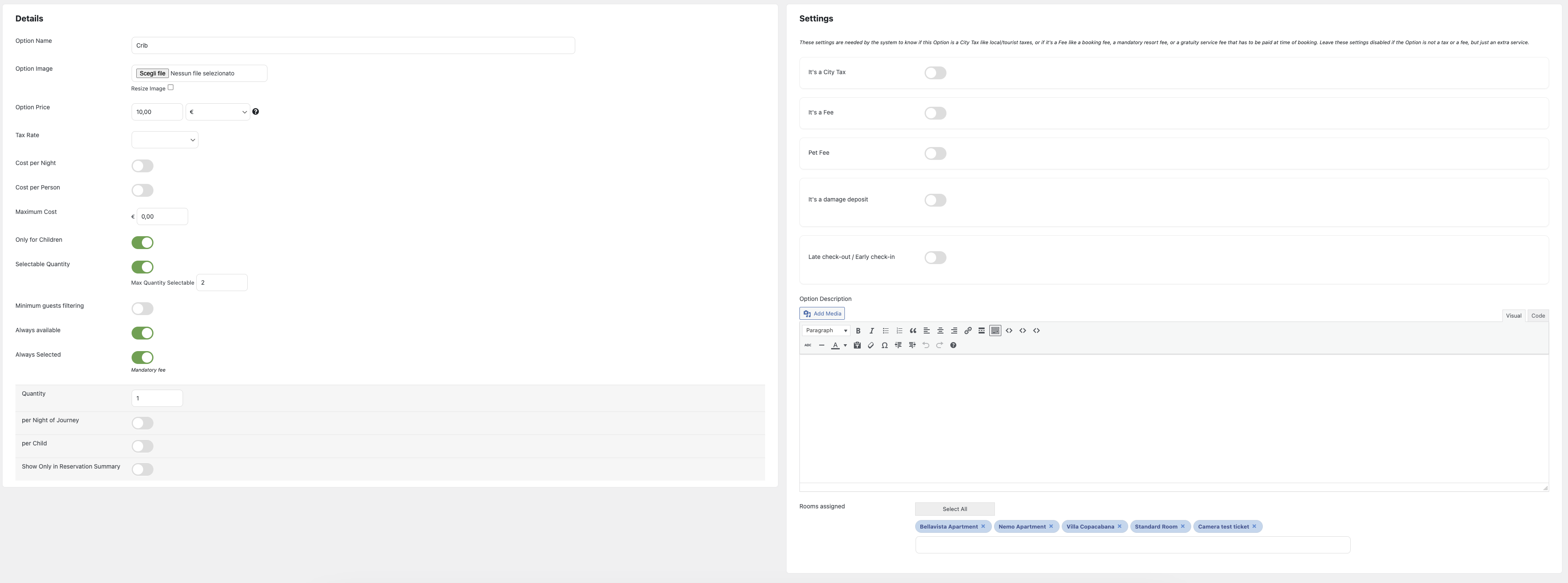This screenshot has width=1568, height=583.
Task: Insert Read More tag
Action: click(x=981, y=331)
